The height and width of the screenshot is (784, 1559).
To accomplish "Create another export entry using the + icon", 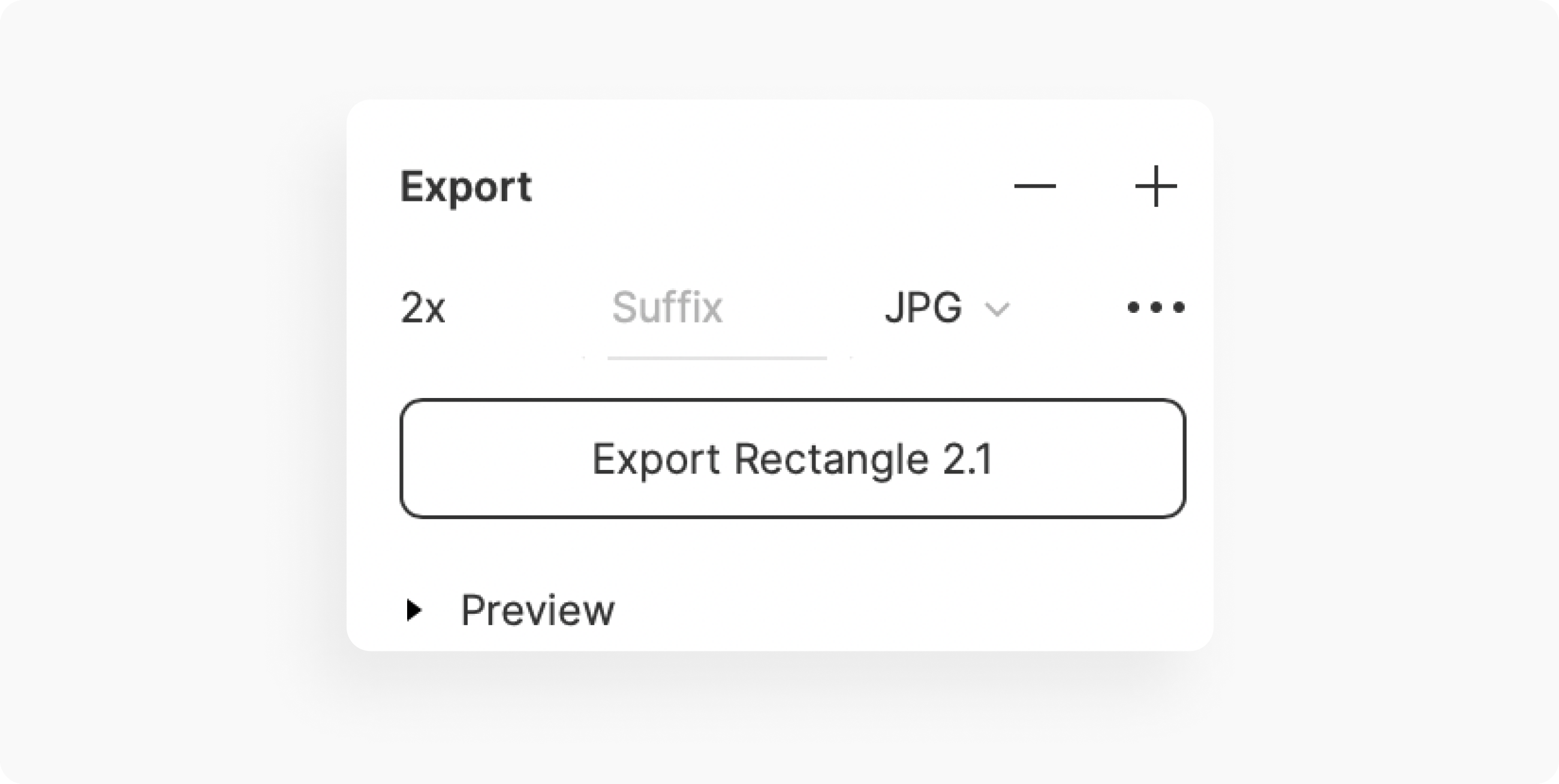I will tap(1156, 186).
